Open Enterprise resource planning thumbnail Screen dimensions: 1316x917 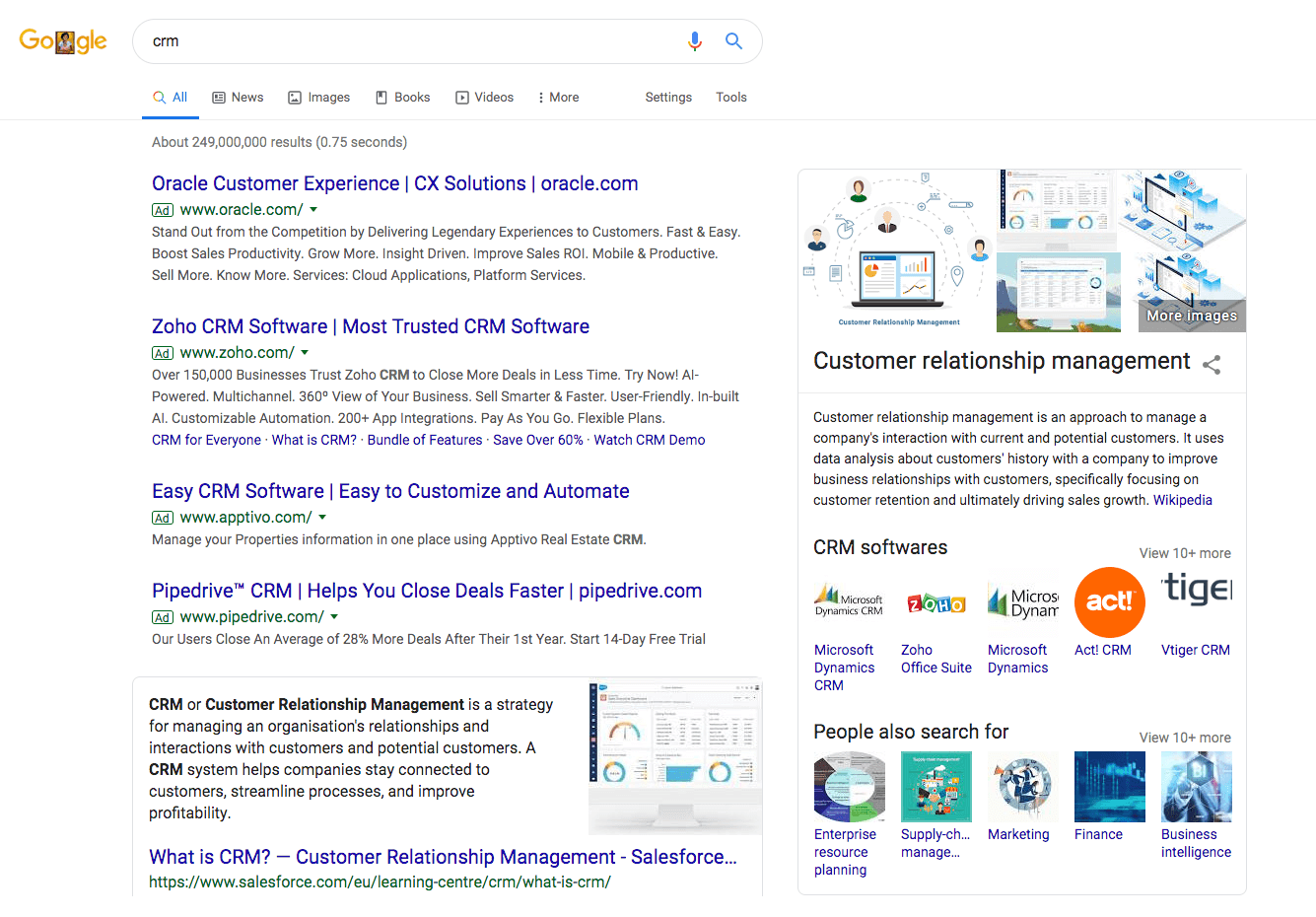tap(849, 786)
